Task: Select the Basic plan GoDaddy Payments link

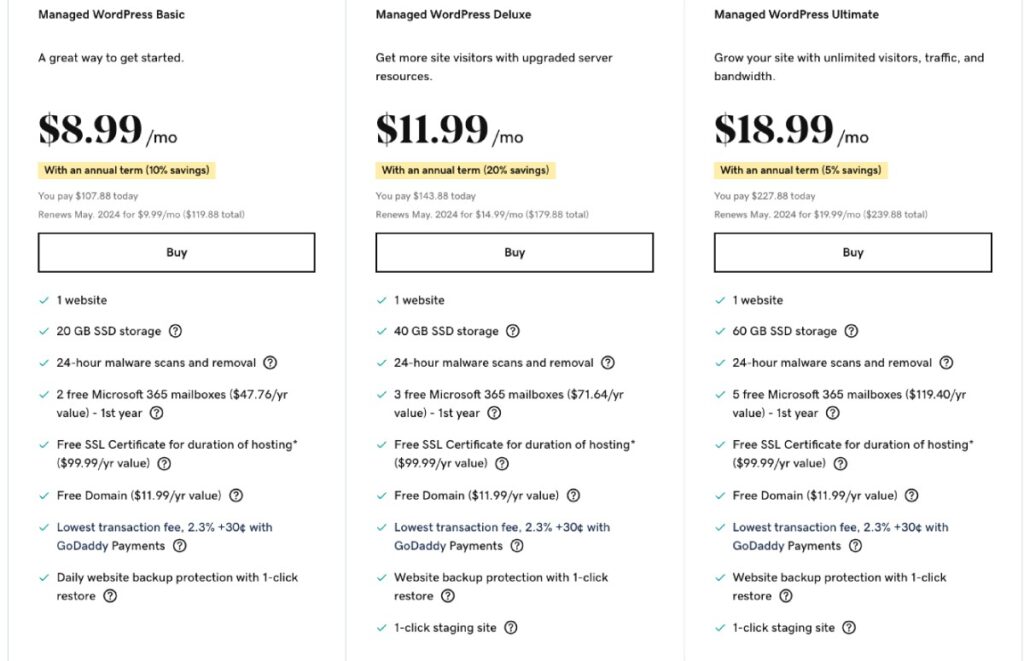Action: tap(109, 546)
